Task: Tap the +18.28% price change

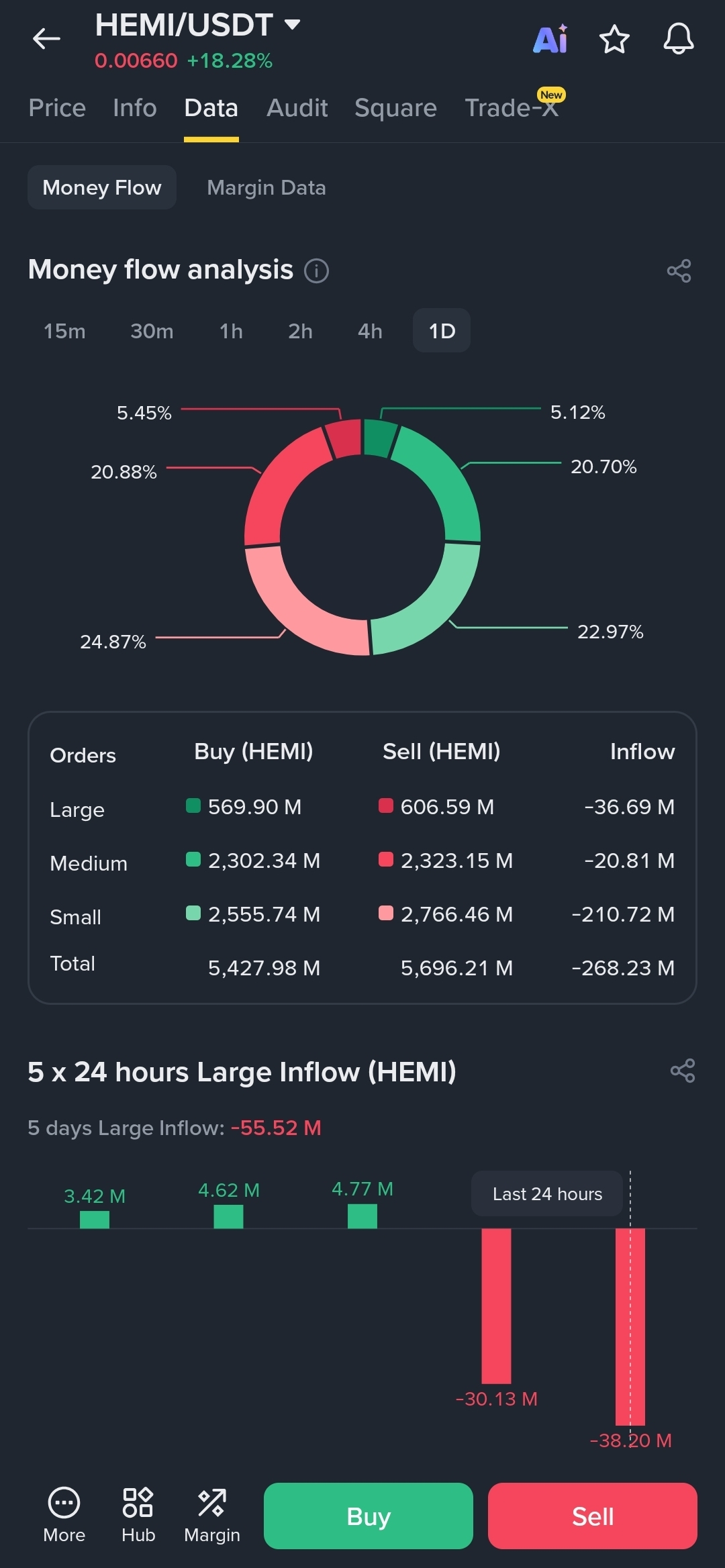Action: 230,61
